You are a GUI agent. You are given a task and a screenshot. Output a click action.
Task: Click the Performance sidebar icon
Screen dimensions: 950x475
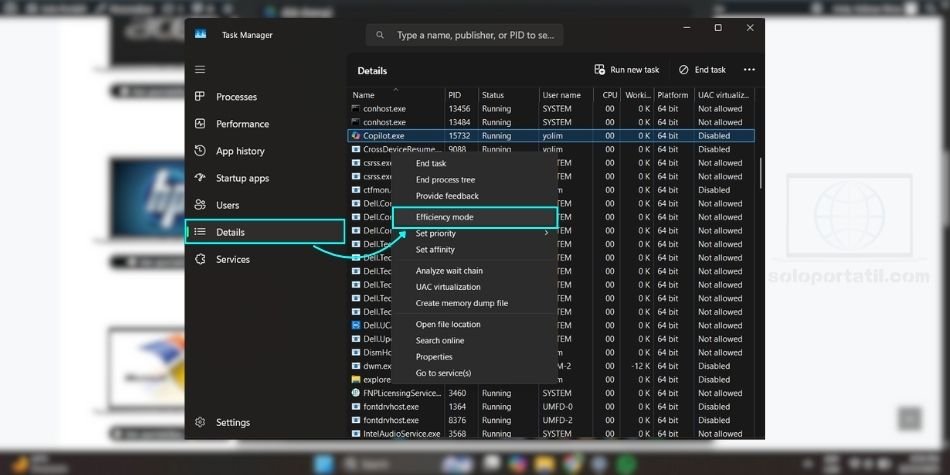click(200, 124)
